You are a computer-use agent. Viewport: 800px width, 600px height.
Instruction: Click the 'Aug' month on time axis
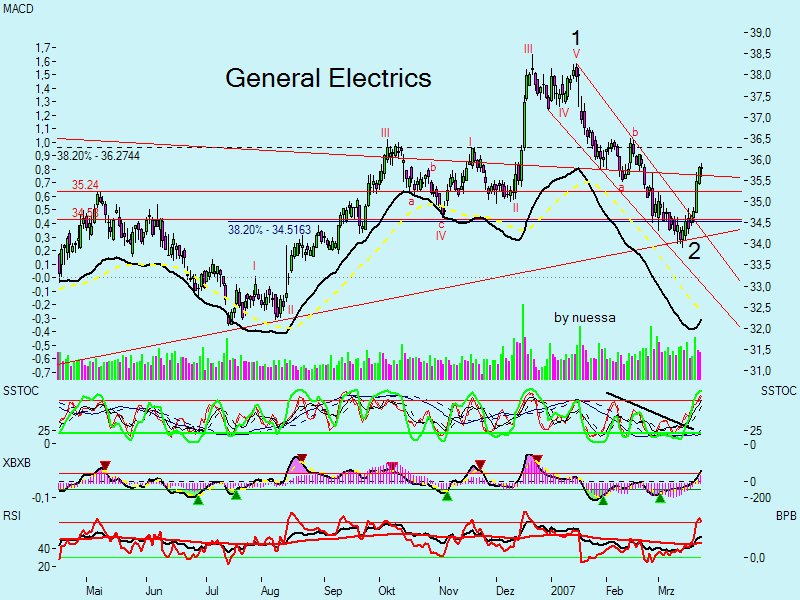point(270,591)
